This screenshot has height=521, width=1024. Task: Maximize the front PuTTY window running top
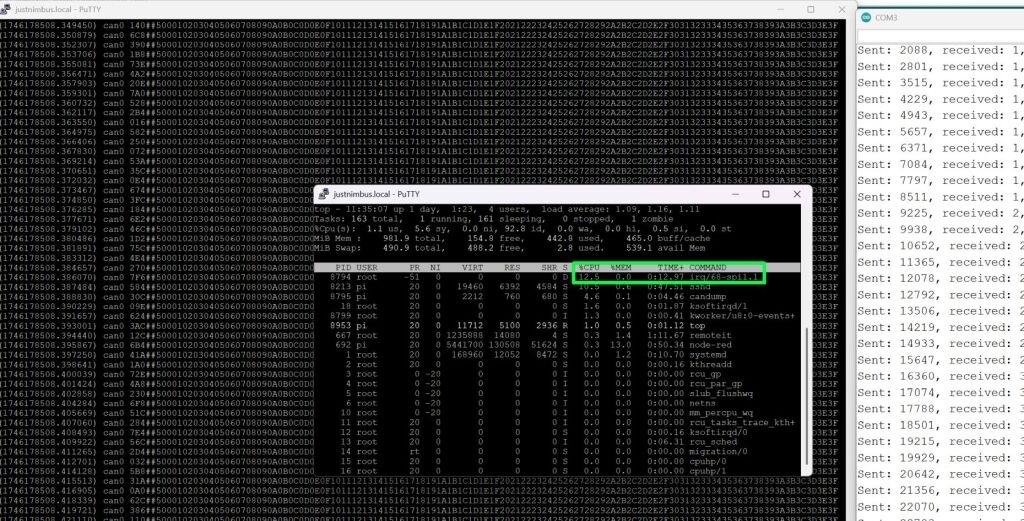tap(765, 194)
